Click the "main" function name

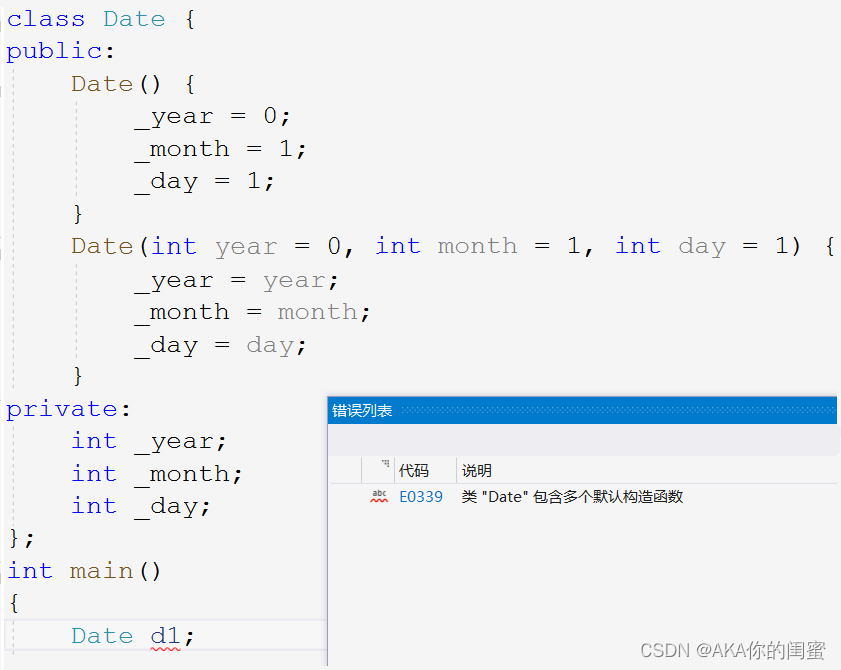(101, 571)
